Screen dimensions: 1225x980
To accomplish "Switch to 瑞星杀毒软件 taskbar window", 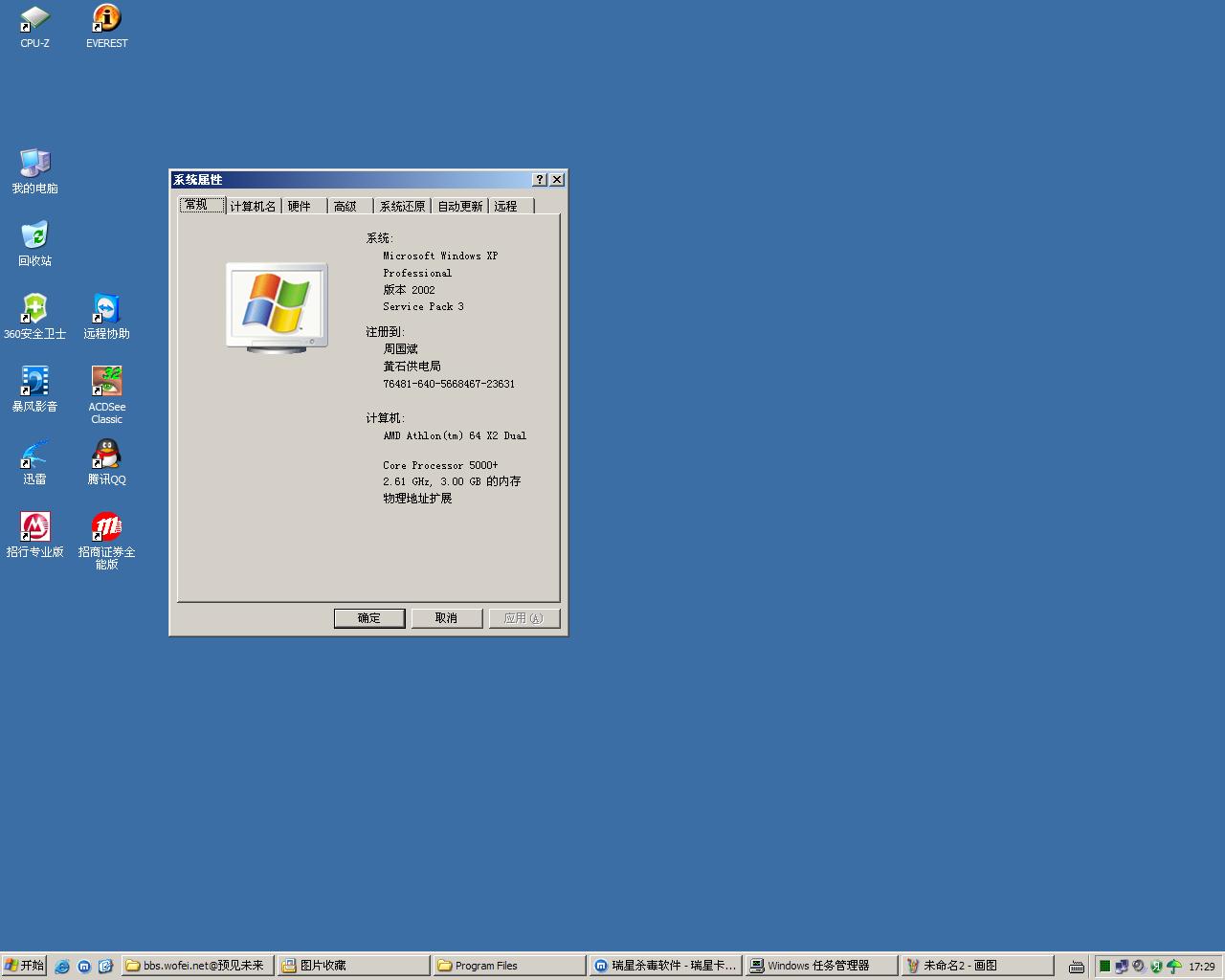I will click(x=666, y=966).
